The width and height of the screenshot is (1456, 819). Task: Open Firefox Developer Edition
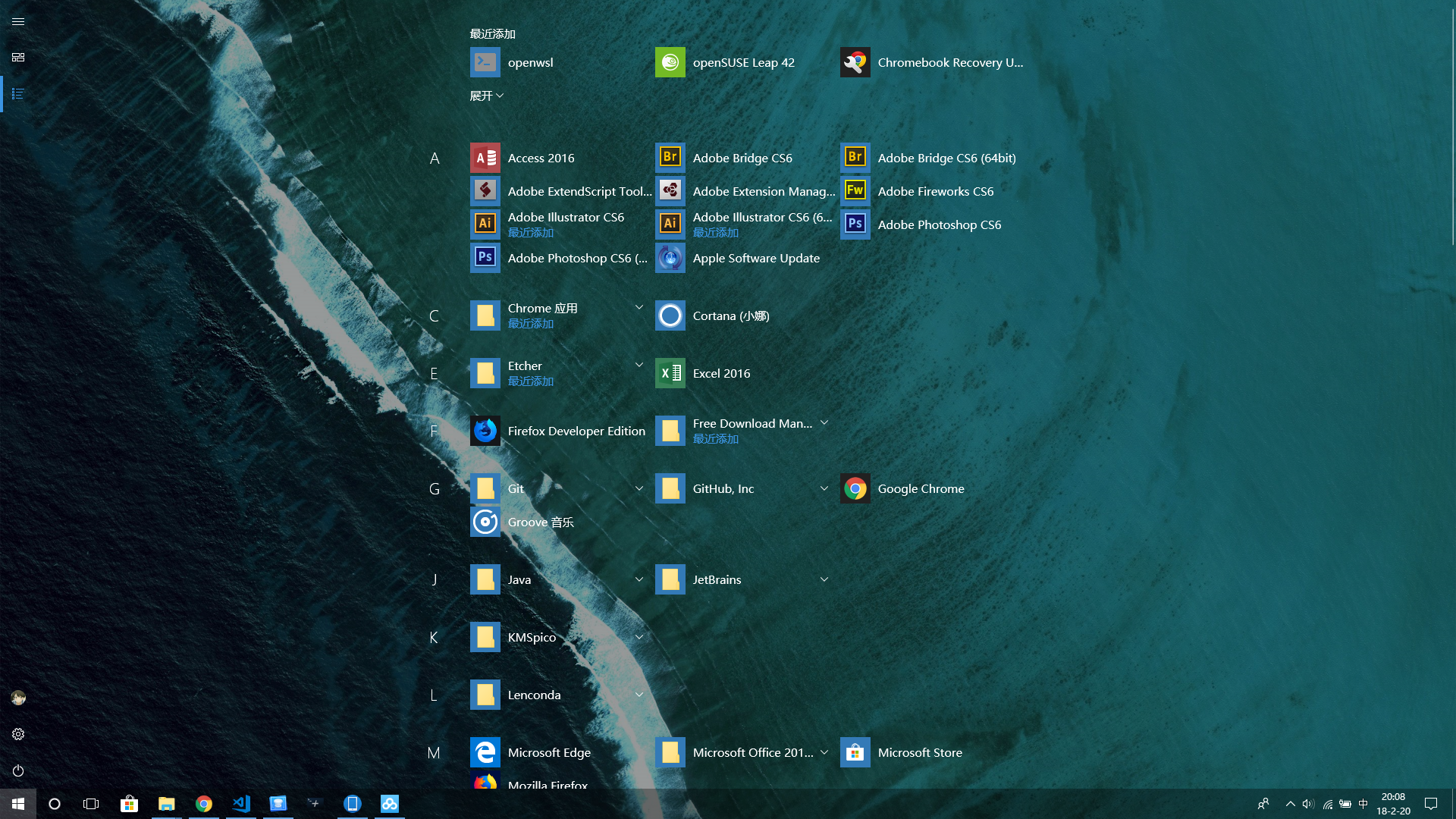pyautogui.click(x=576, y=431)
